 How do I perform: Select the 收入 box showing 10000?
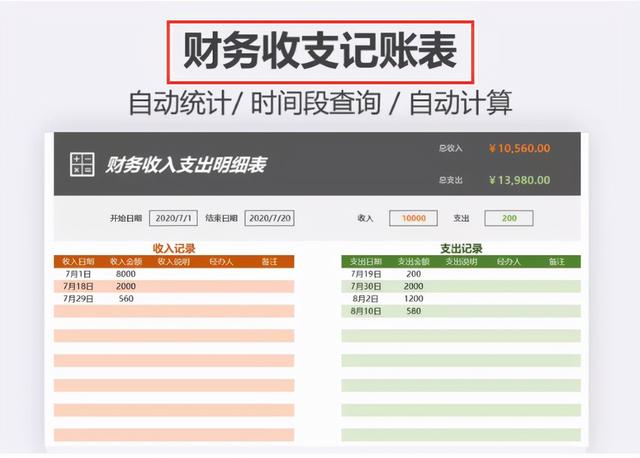pyautogui.click(x=413, y=218)
